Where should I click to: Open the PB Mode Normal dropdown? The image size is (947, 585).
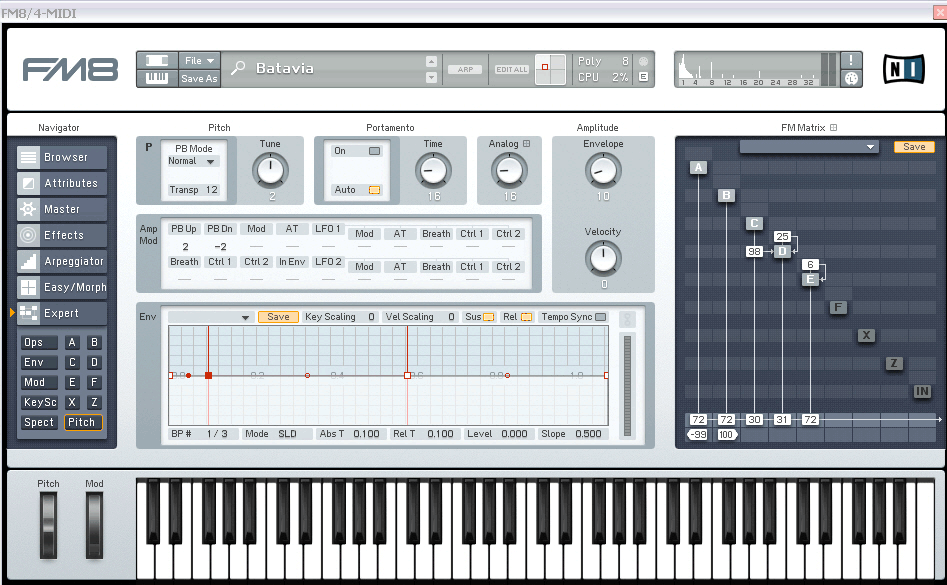pos(193,161)
